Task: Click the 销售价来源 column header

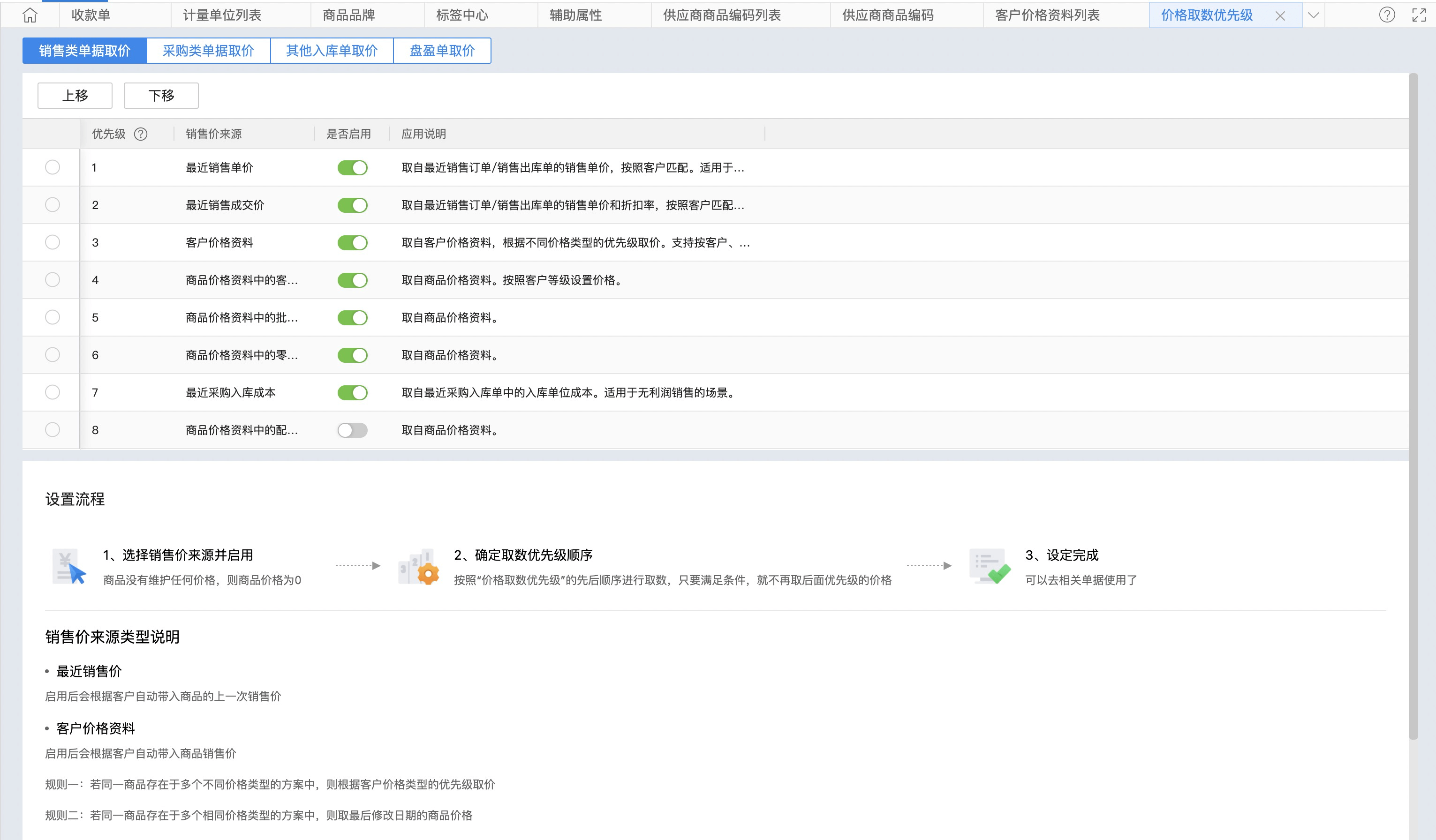Action: tap(214, 134)
